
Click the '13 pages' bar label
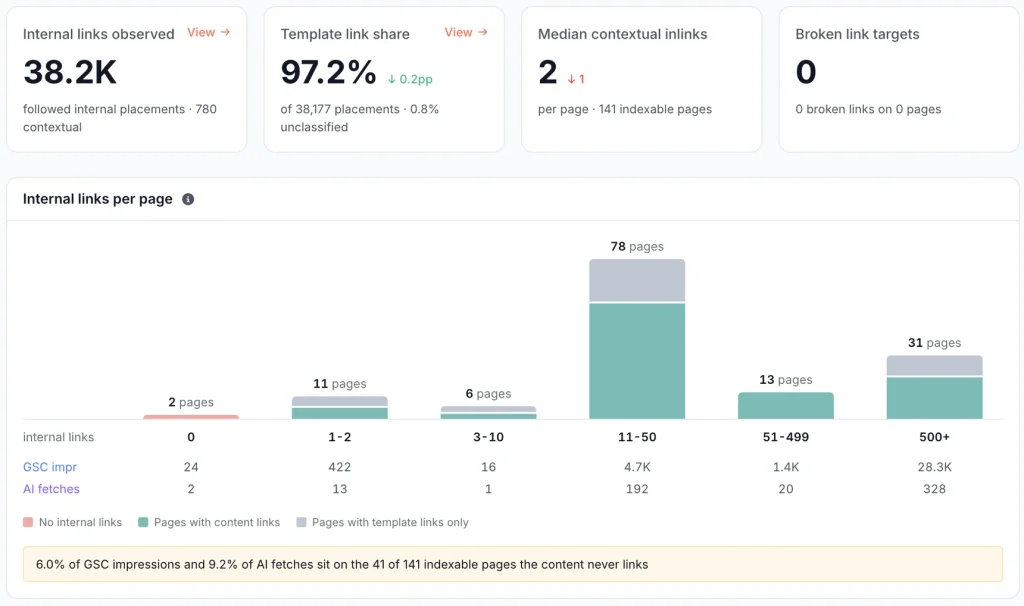point(786,379)
